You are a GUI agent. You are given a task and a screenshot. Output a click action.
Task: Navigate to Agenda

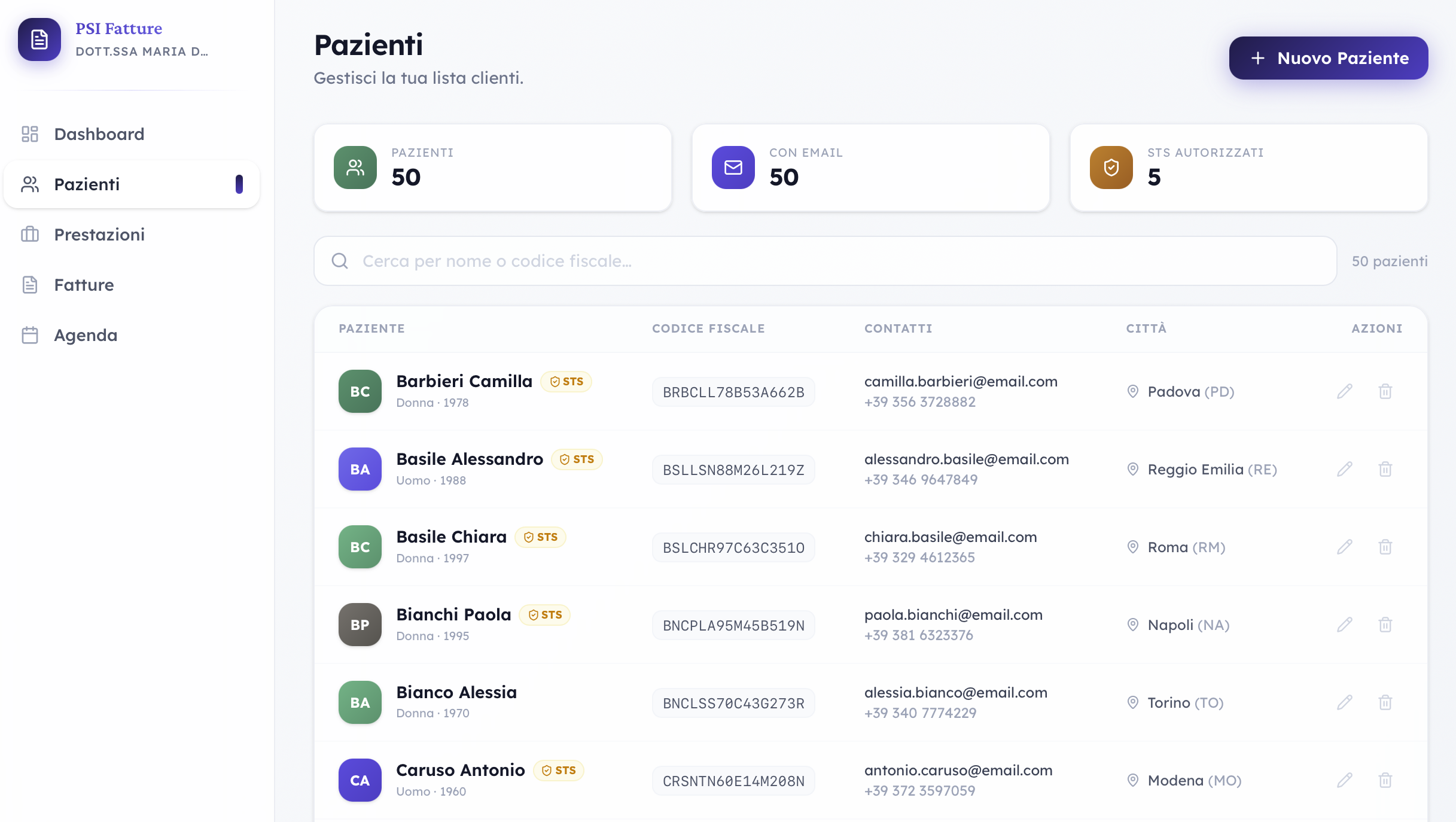pos(86,335)
